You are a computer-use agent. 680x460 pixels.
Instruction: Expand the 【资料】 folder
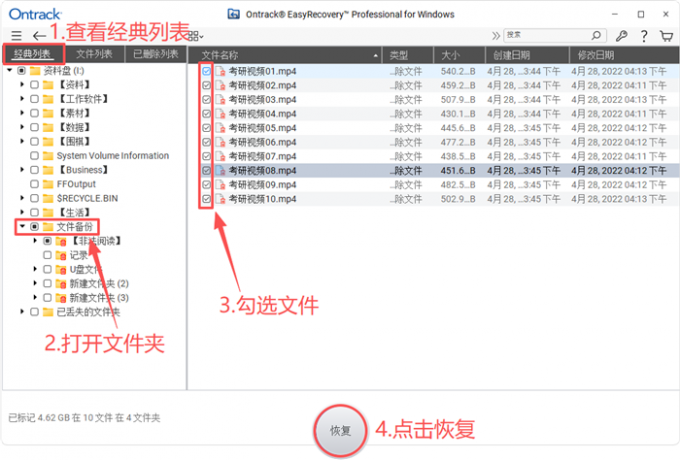coord(22,85)
